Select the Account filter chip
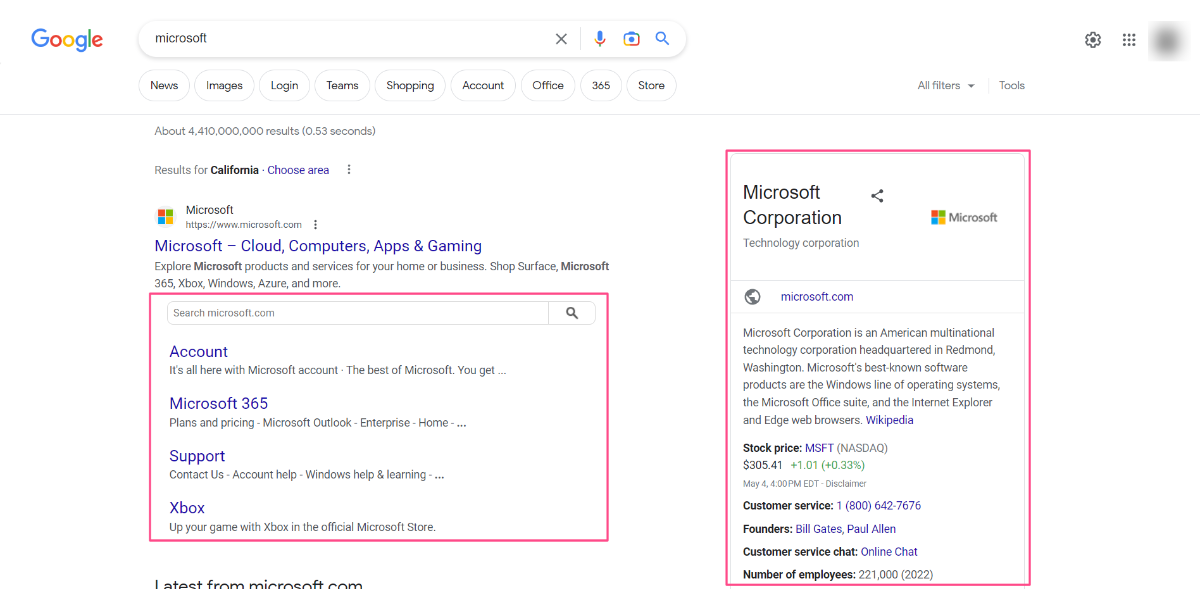This screenshot has height=589, width=1200. click(483, 86)
